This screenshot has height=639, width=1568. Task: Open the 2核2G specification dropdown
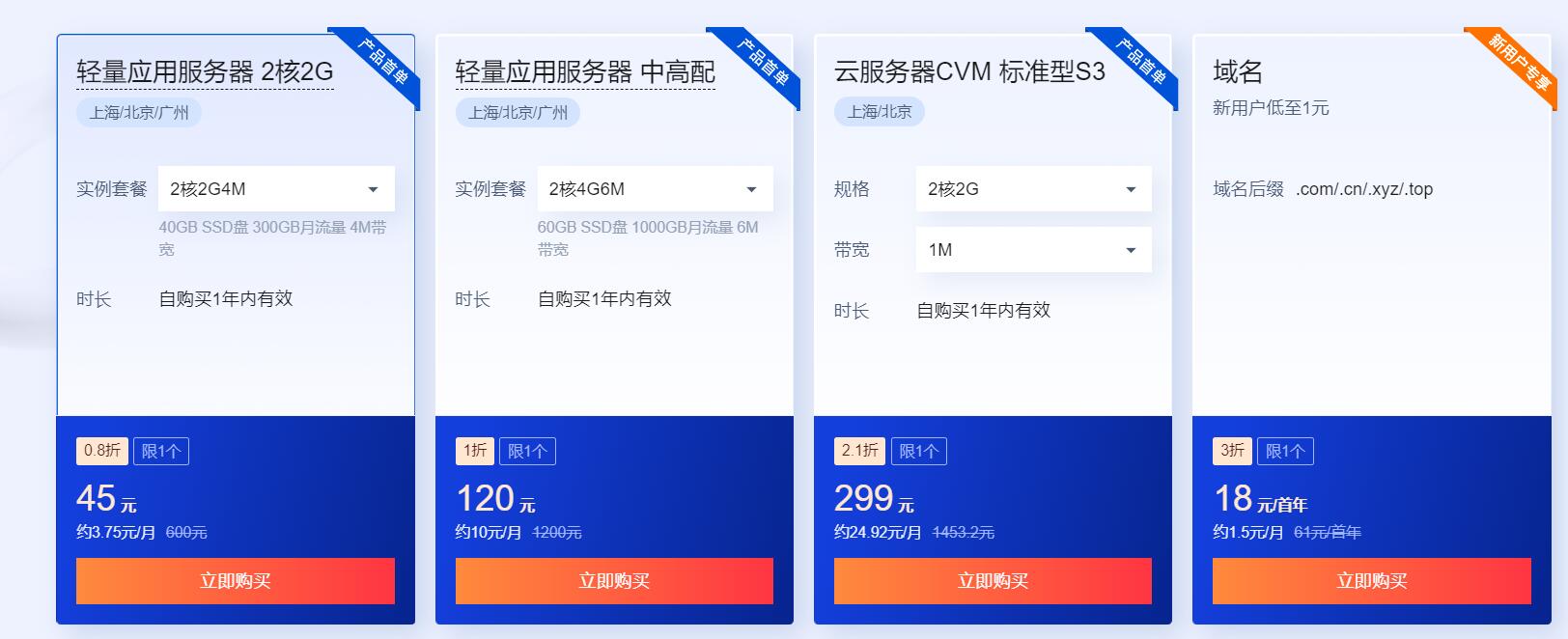(1033, 189)
